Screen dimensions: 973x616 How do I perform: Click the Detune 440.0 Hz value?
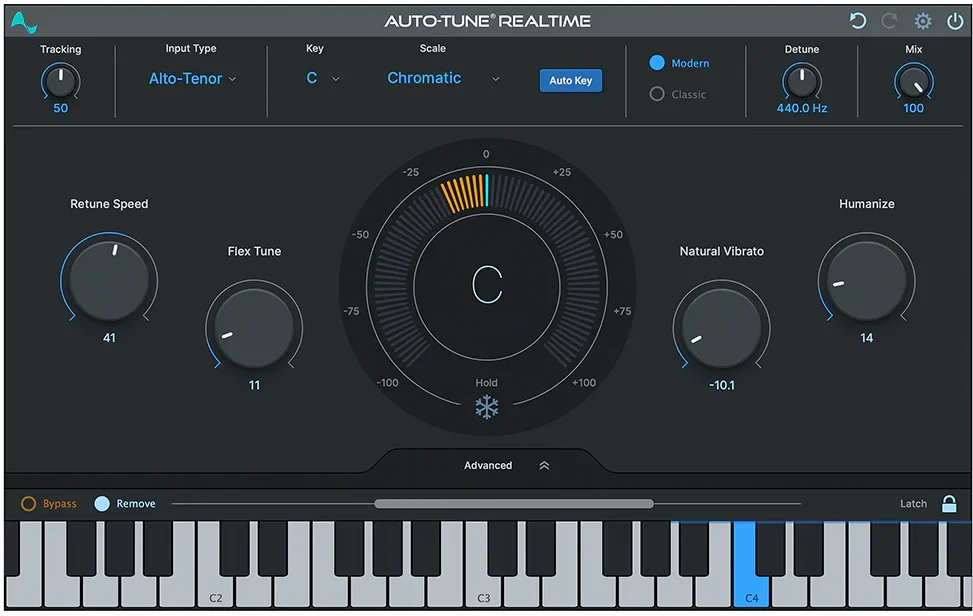pyautogui.click(x=802, y=108)
